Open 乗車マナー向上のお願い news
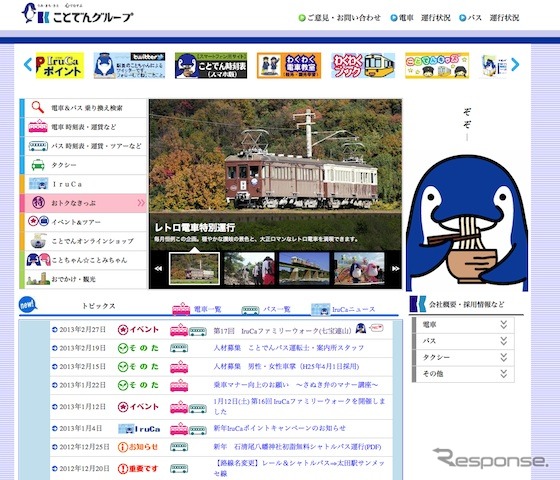Viewport: 560px width, 480px height. 296,385
